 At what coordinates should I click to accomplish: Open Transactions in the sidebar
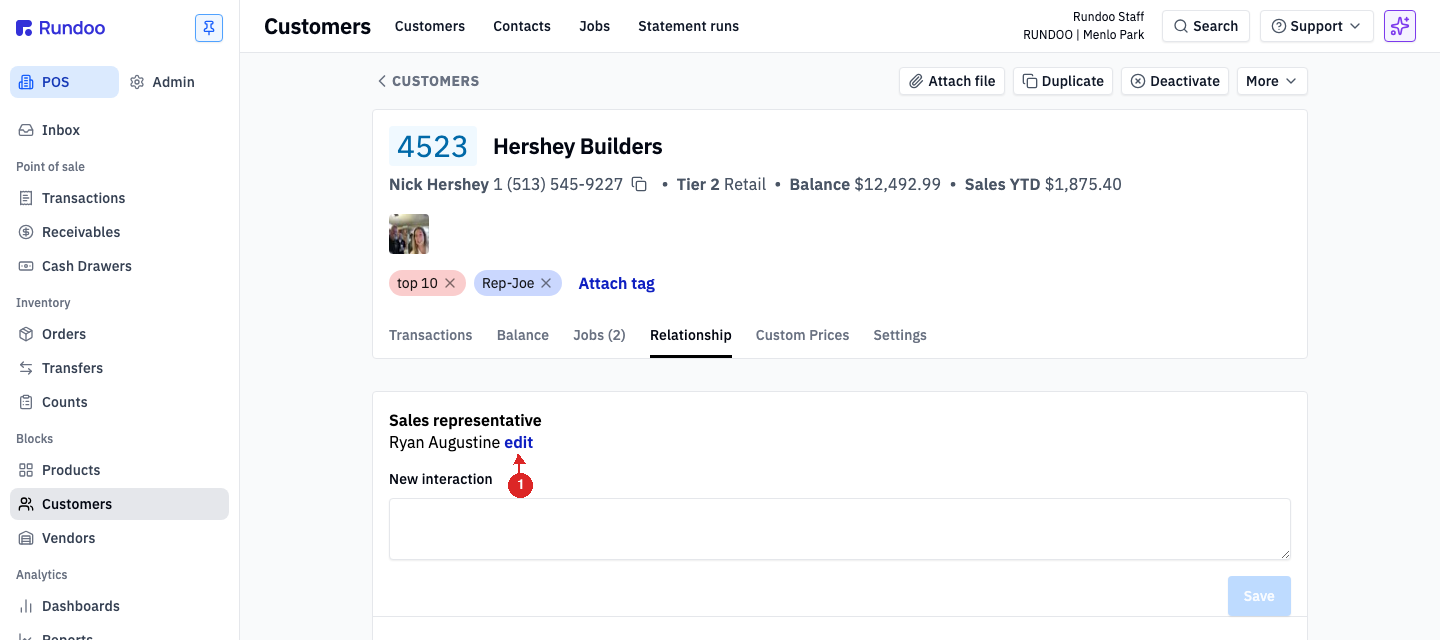(119, 198)
